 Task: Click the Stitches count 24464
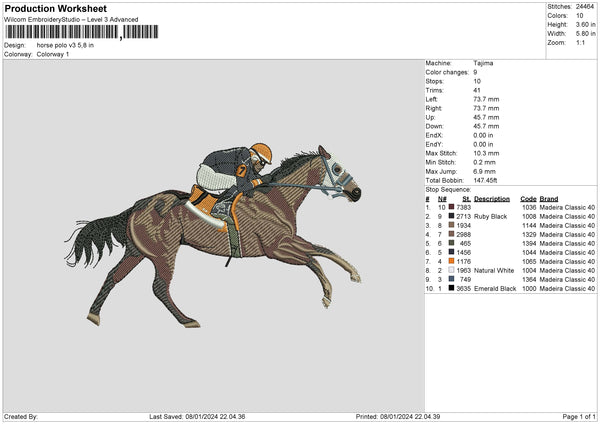[x=582, y=5]
